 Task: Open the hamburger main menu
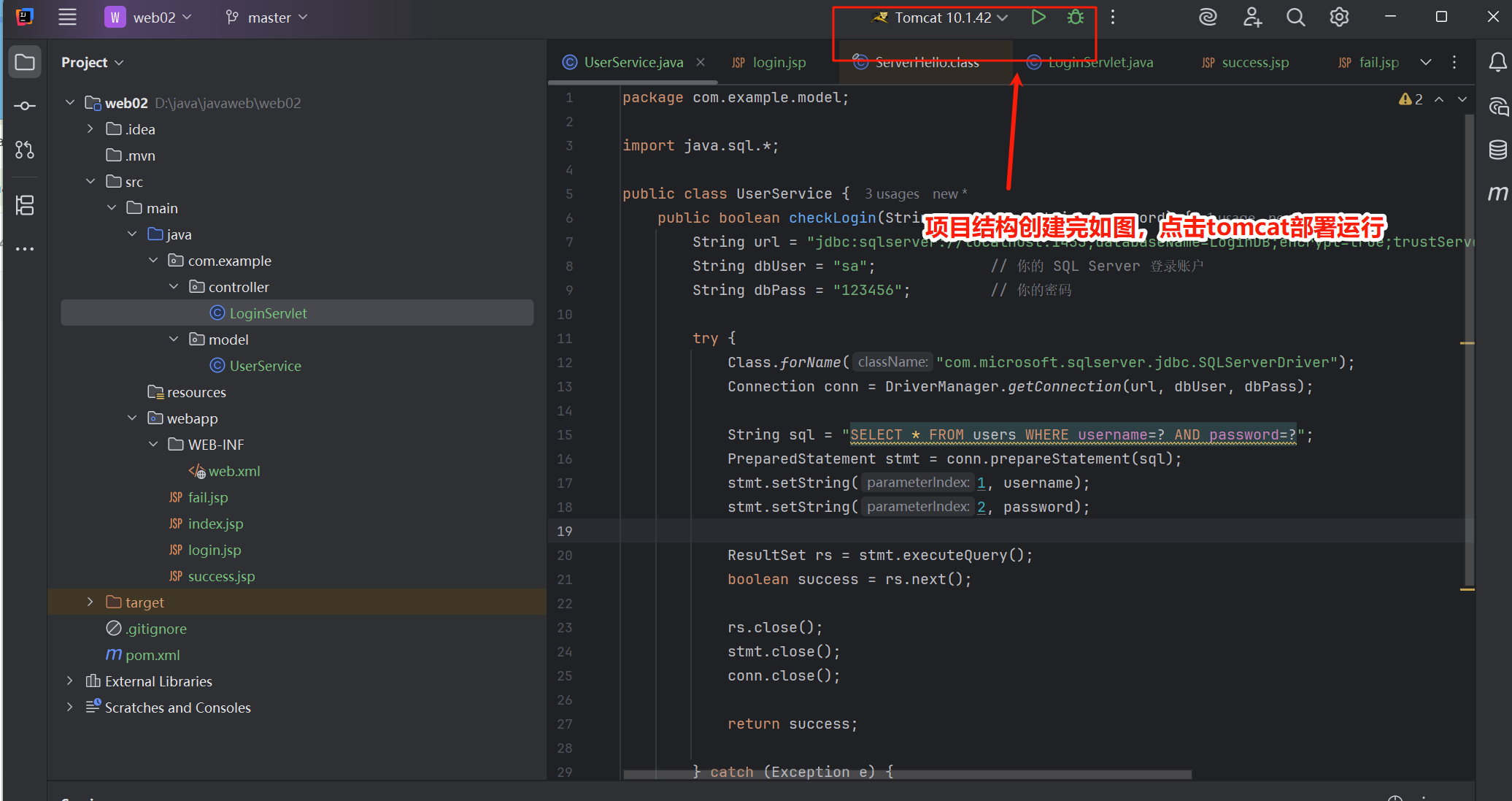tap(67, 17)
